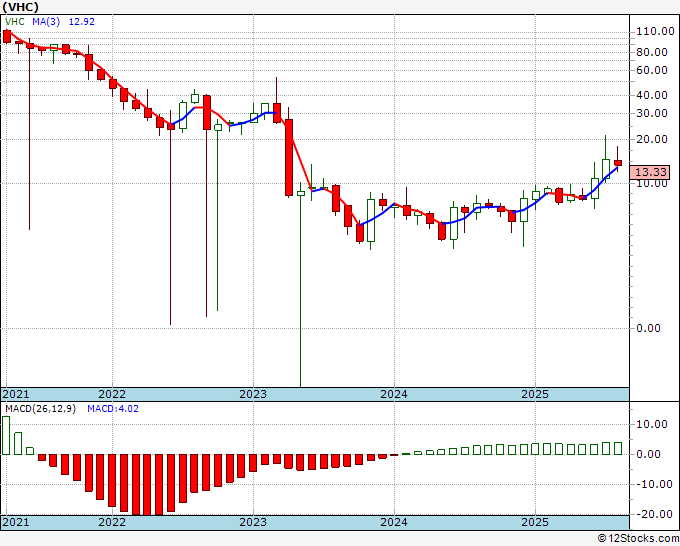
Task: Click the 12Stocks.com copyright text
Action: click(638, 539)
